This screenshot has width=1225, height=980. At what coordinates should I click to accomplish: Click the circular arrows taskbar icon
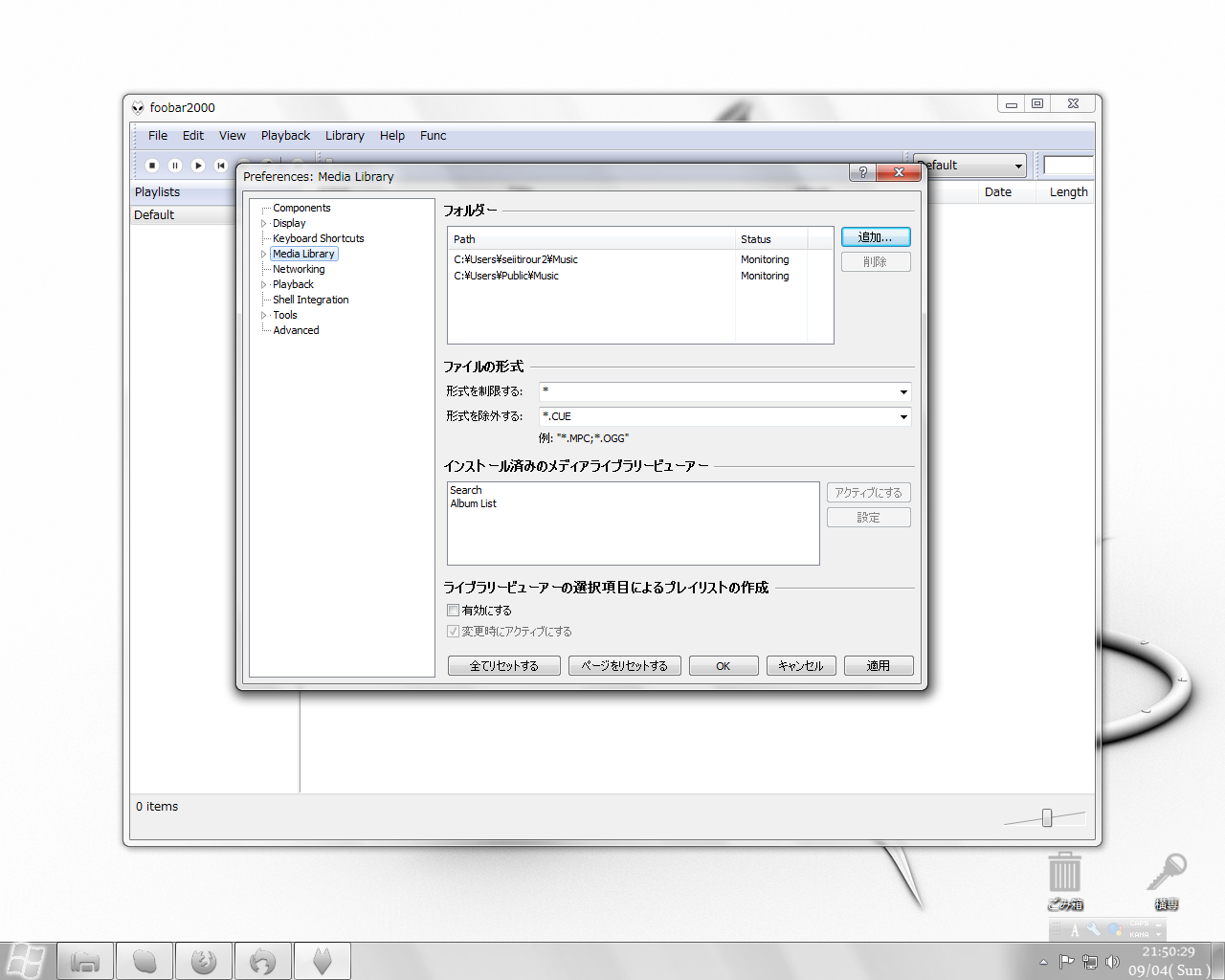pyautogui.click(x=263, y=961)
